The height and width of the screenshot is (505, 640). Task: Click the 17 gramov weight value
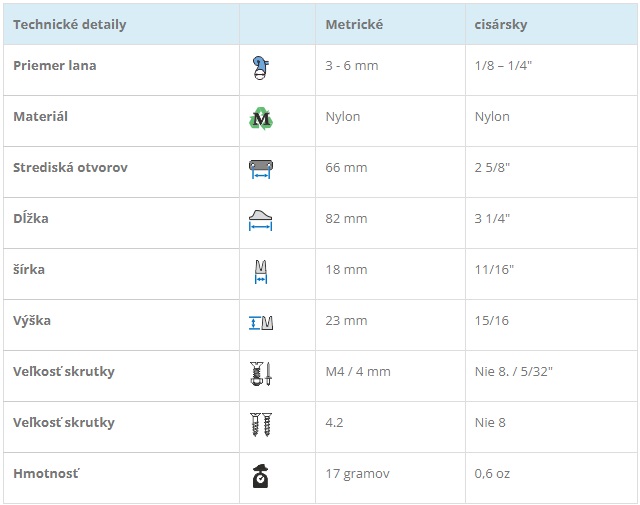pos(358,474)
